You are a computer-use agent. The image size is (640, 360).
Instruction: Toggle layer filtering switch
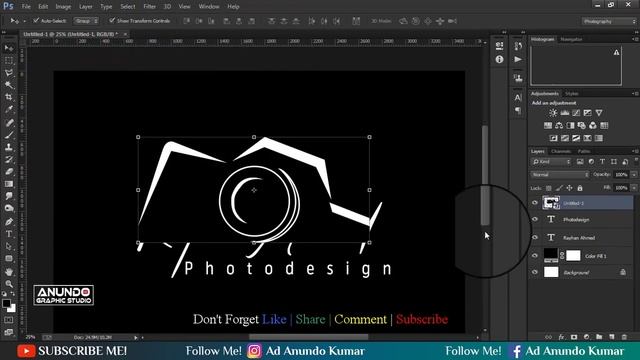coord(636,160)
